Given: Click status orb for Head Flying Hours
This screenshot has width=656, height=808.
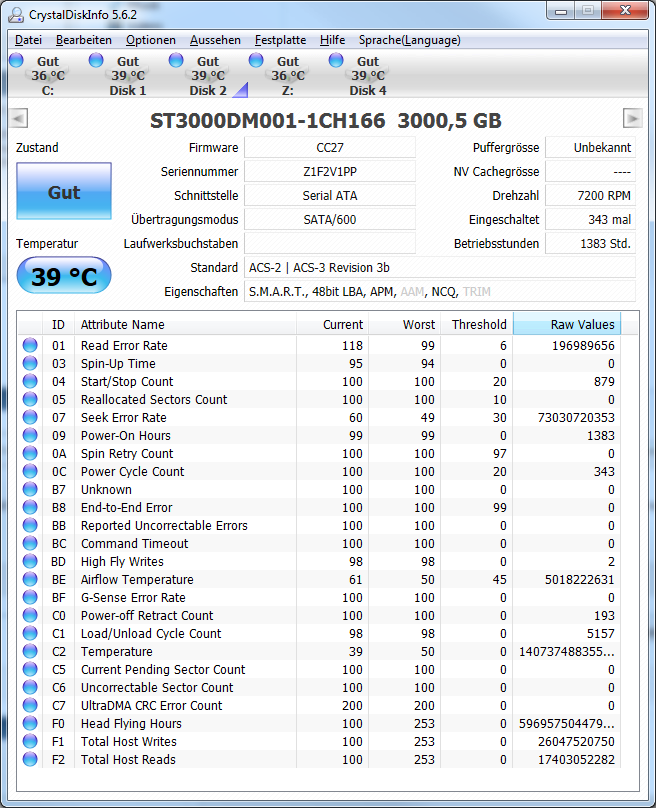Looking at the screenshot, I should pos(30,723).
